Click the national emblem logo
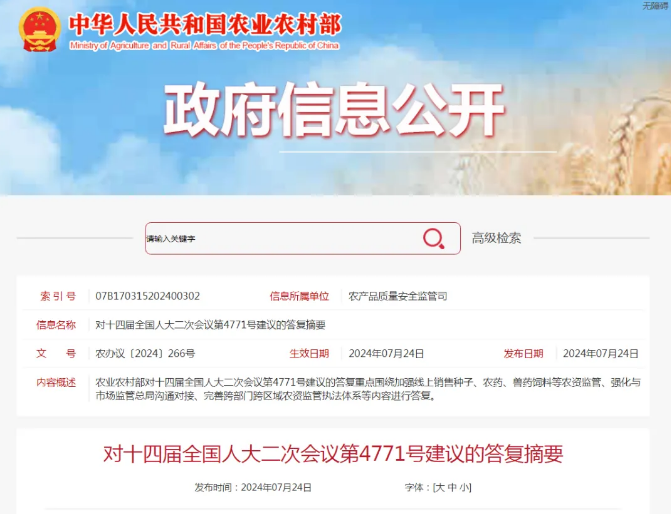 tap(40, 30)
